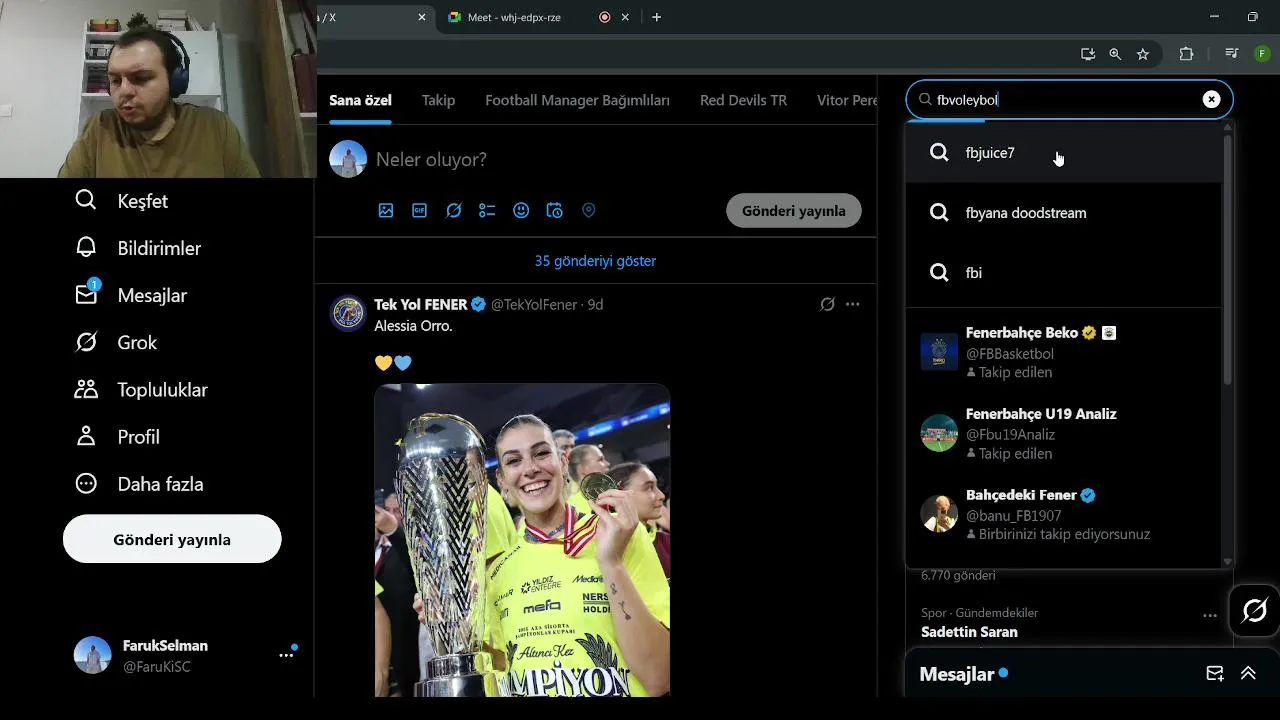
Task: Click the gray Gönderi yayınla composer button
Action: (x=793, y=210)
